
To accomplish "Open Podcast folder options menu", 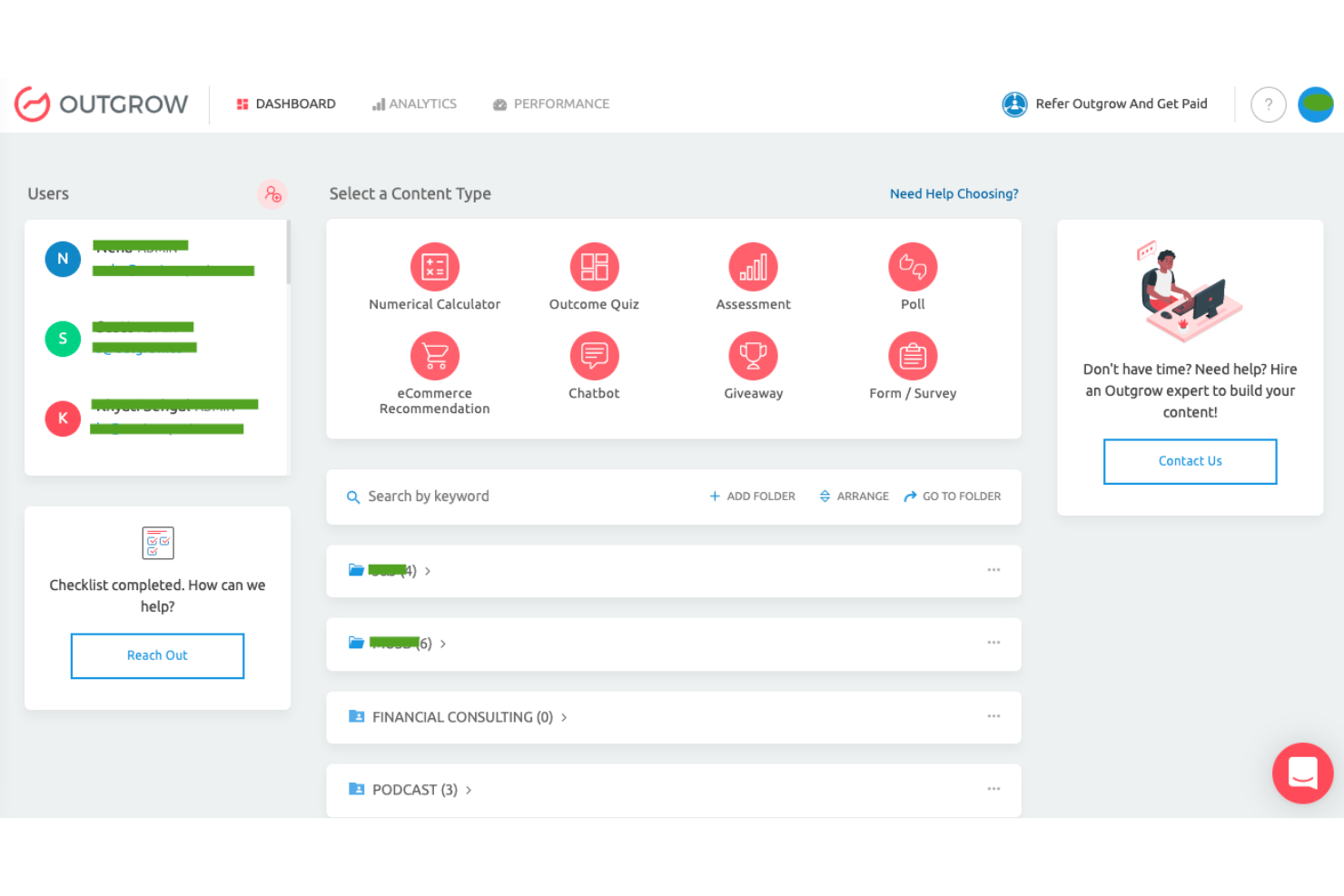I will (x=993, y=789).
